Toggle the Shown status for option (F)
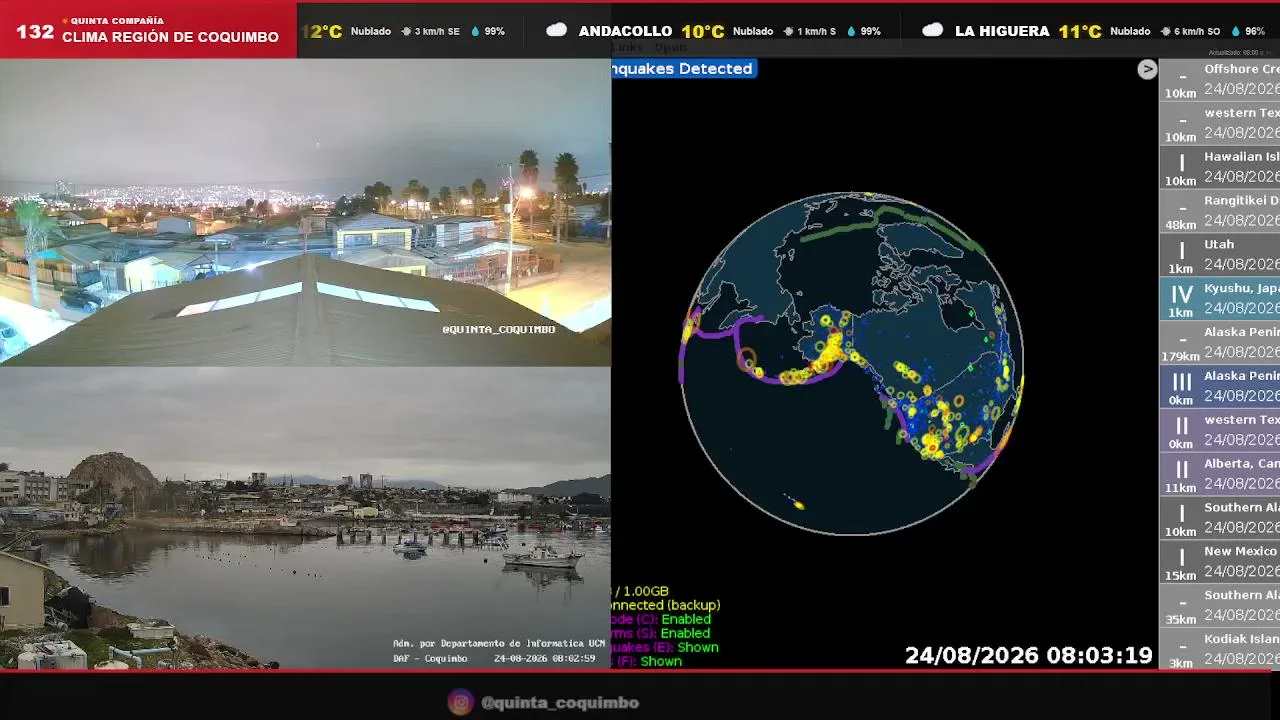The image size is (1280, 720). tap(661, 661)
